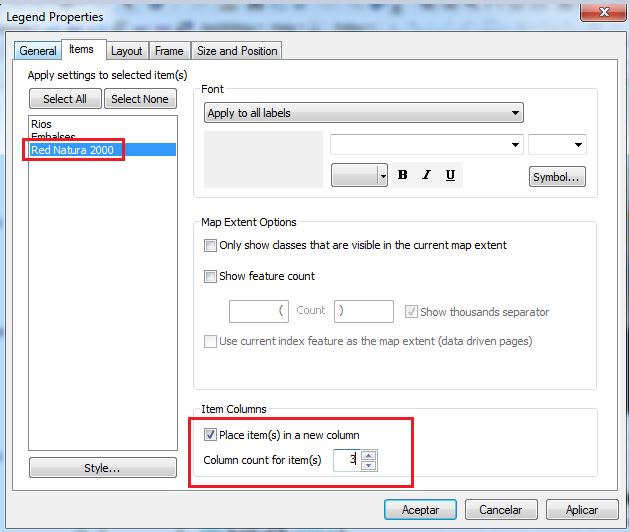Open the Layout tab
629x532 pixels.
[127, 50]
